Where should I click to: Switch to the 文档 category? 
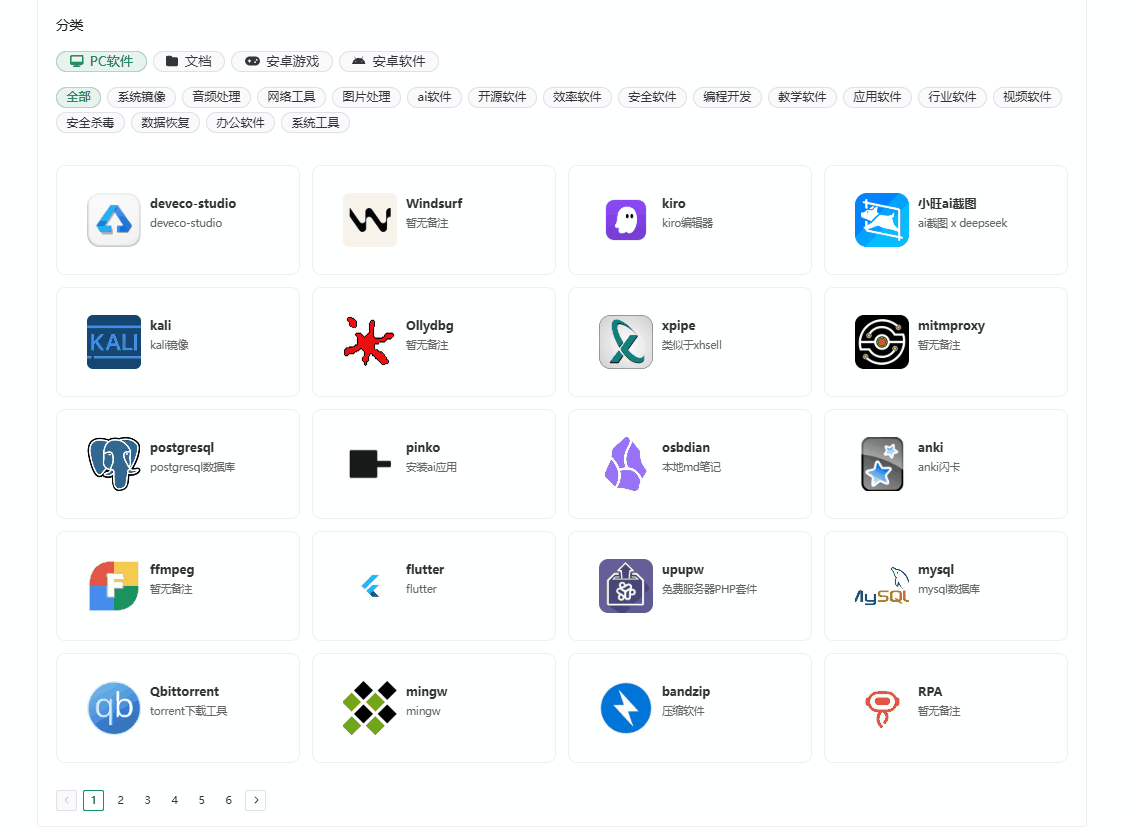coord(188,61)
